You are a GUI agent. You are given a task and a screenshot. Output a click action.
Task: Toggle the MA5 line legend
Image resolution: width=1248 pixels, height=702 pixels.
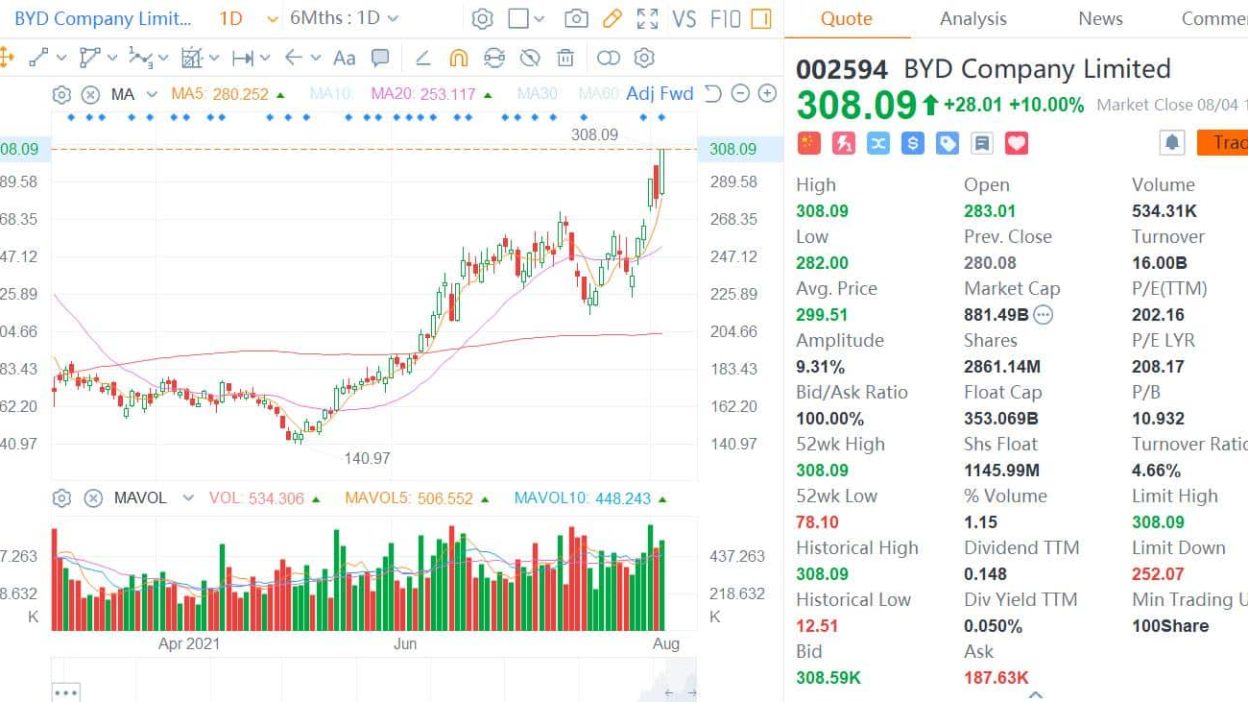pos(228,94)
